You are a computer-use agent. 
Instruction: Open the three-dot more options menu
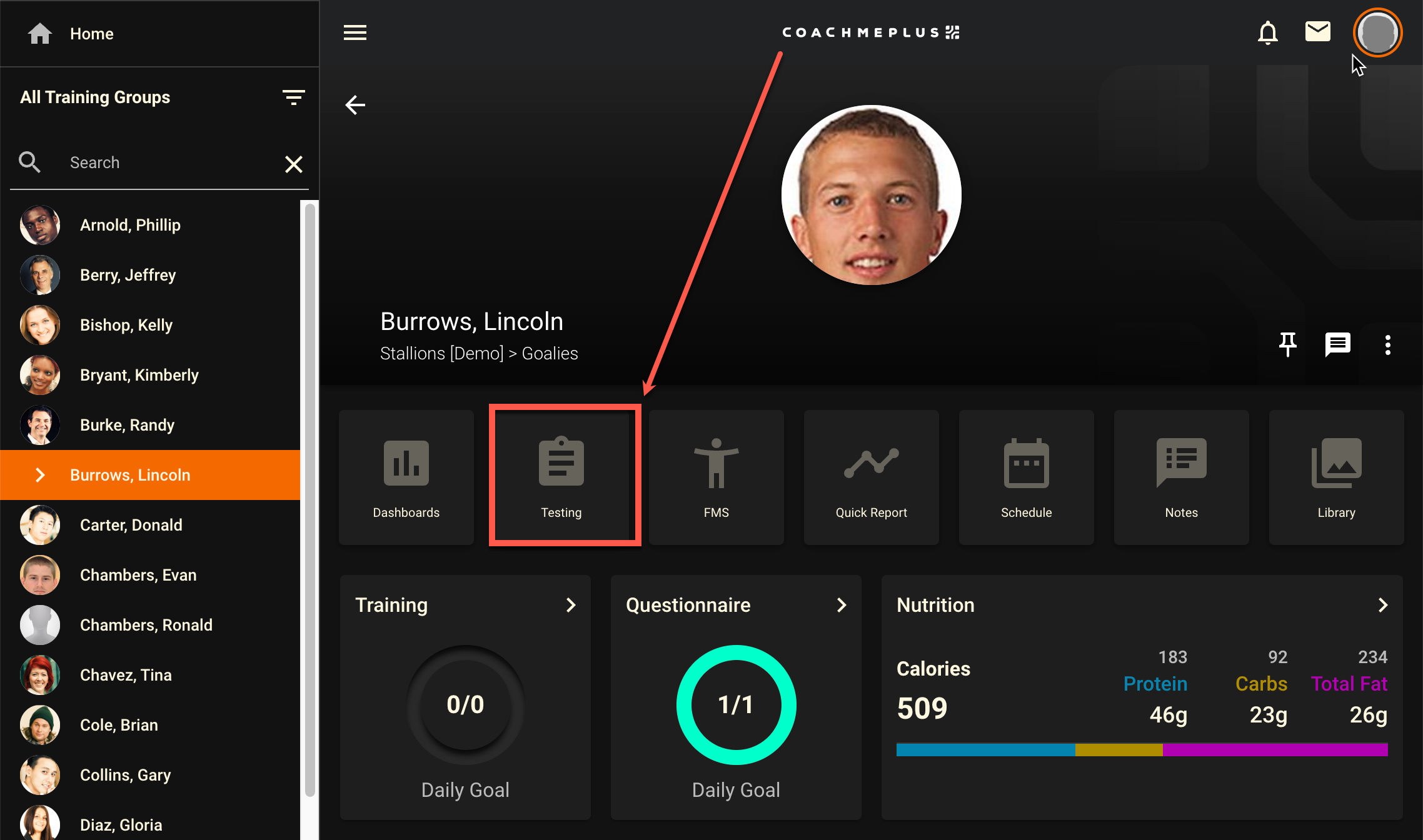pos(1387,344)
